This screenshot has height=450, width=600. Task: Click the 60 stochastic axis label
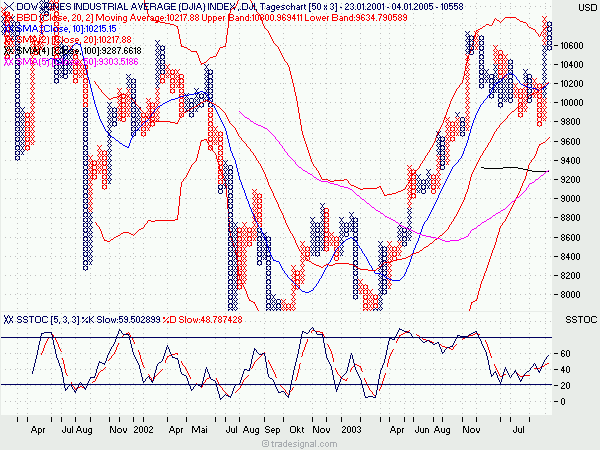tap(565, 354)
